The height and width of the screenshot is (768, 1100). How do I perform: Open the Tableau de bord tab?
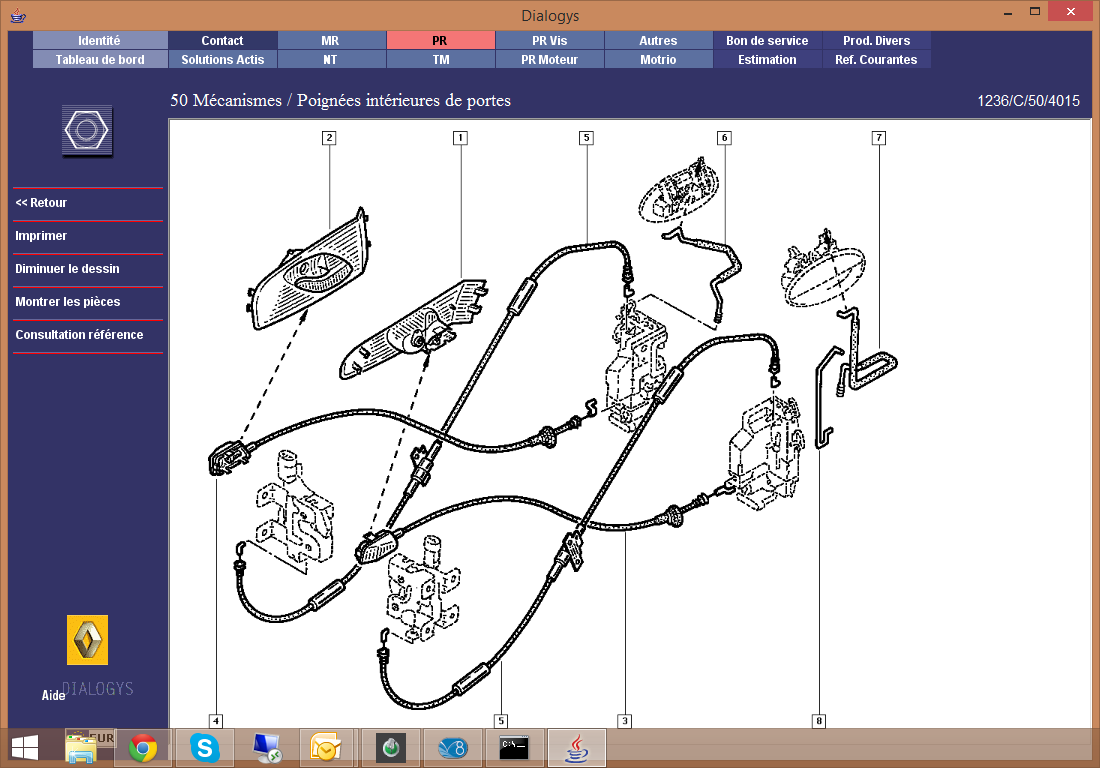pos(100,60)
